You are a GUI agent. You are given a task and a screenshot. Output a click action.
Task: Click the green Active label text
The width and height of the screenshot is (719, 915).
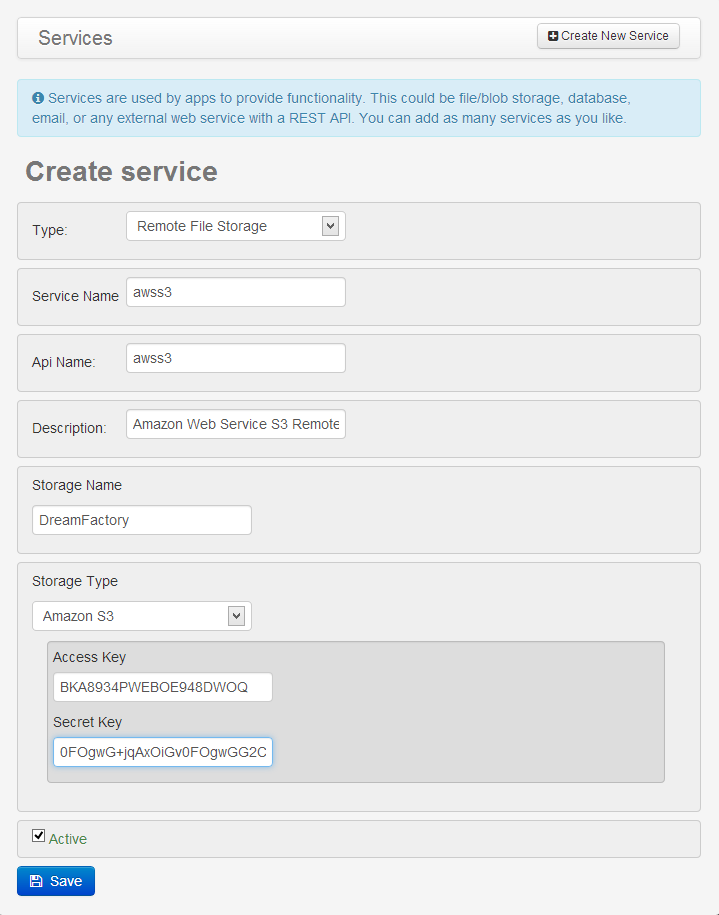click(x=68, y=839)
